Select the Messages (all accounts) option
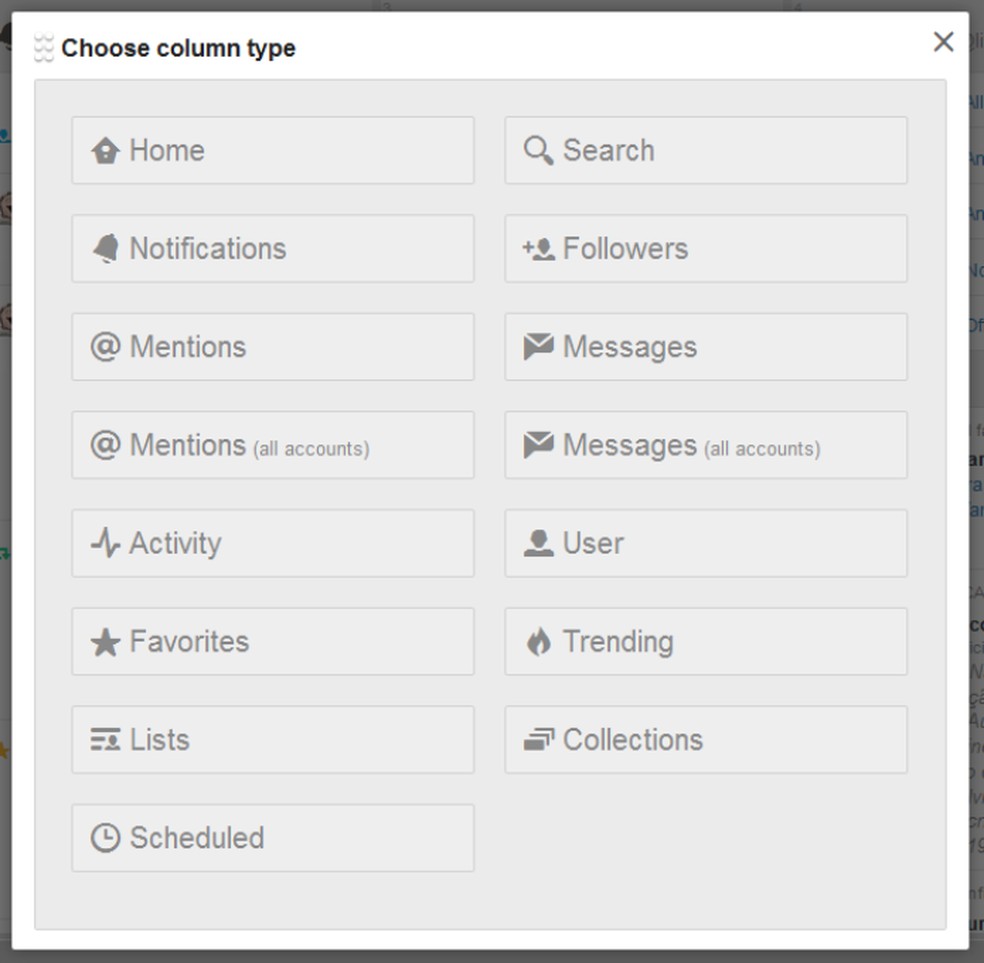Screen dimensions: 984x963 (x=706, y=445)
